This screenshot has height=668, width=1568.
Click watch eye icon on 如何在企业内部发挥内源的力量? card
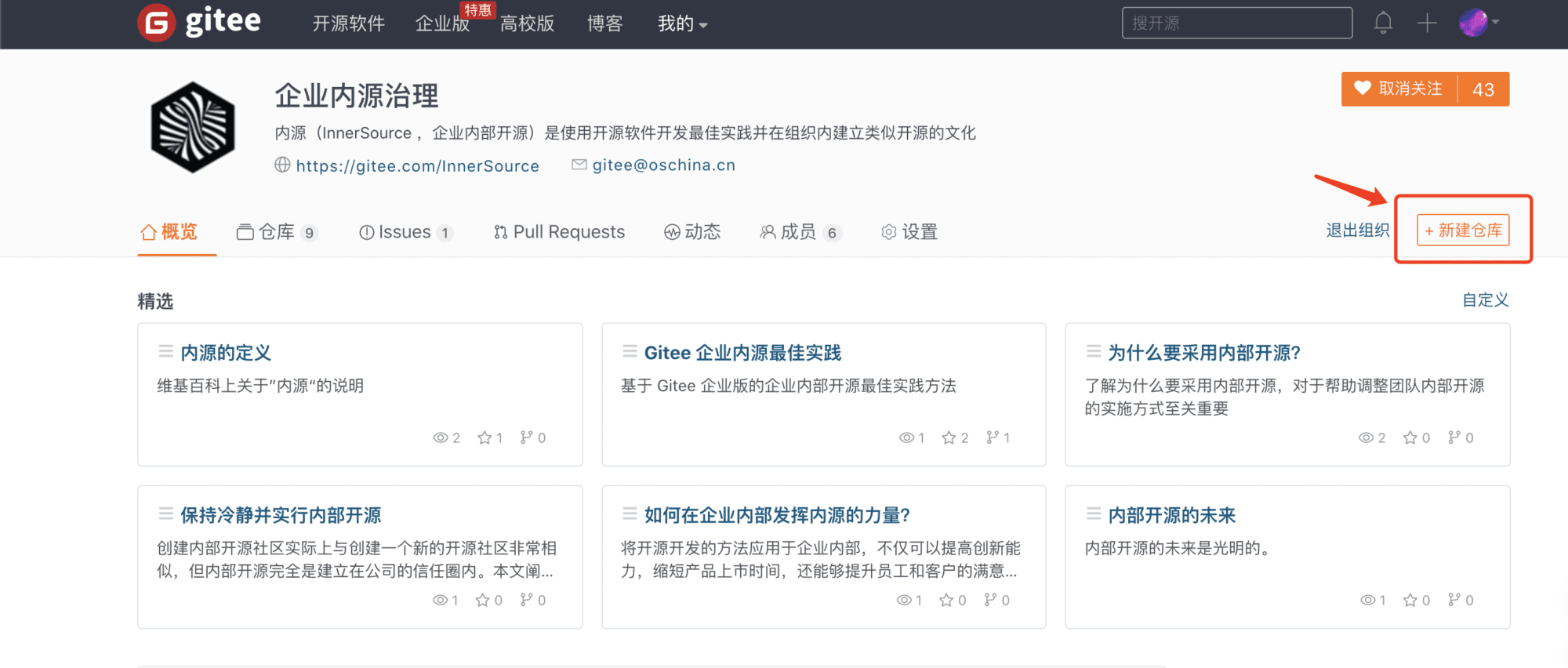(x=904, y=600)
